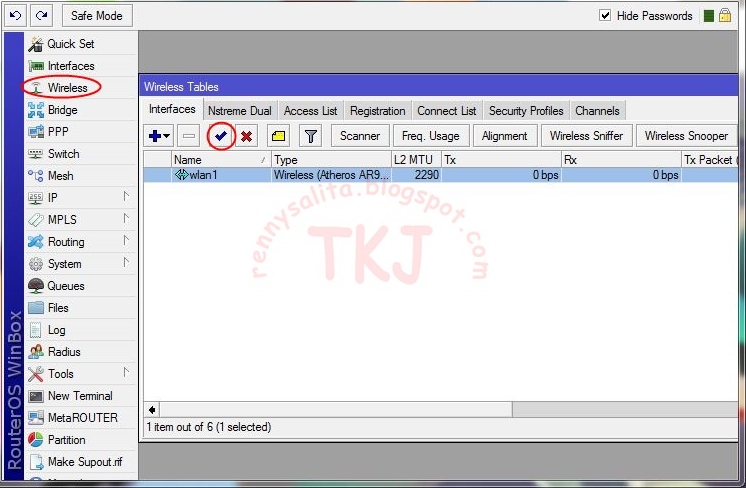Open the Interfaces menu
This screenshot has width=746, height=488.
point(81,66)
